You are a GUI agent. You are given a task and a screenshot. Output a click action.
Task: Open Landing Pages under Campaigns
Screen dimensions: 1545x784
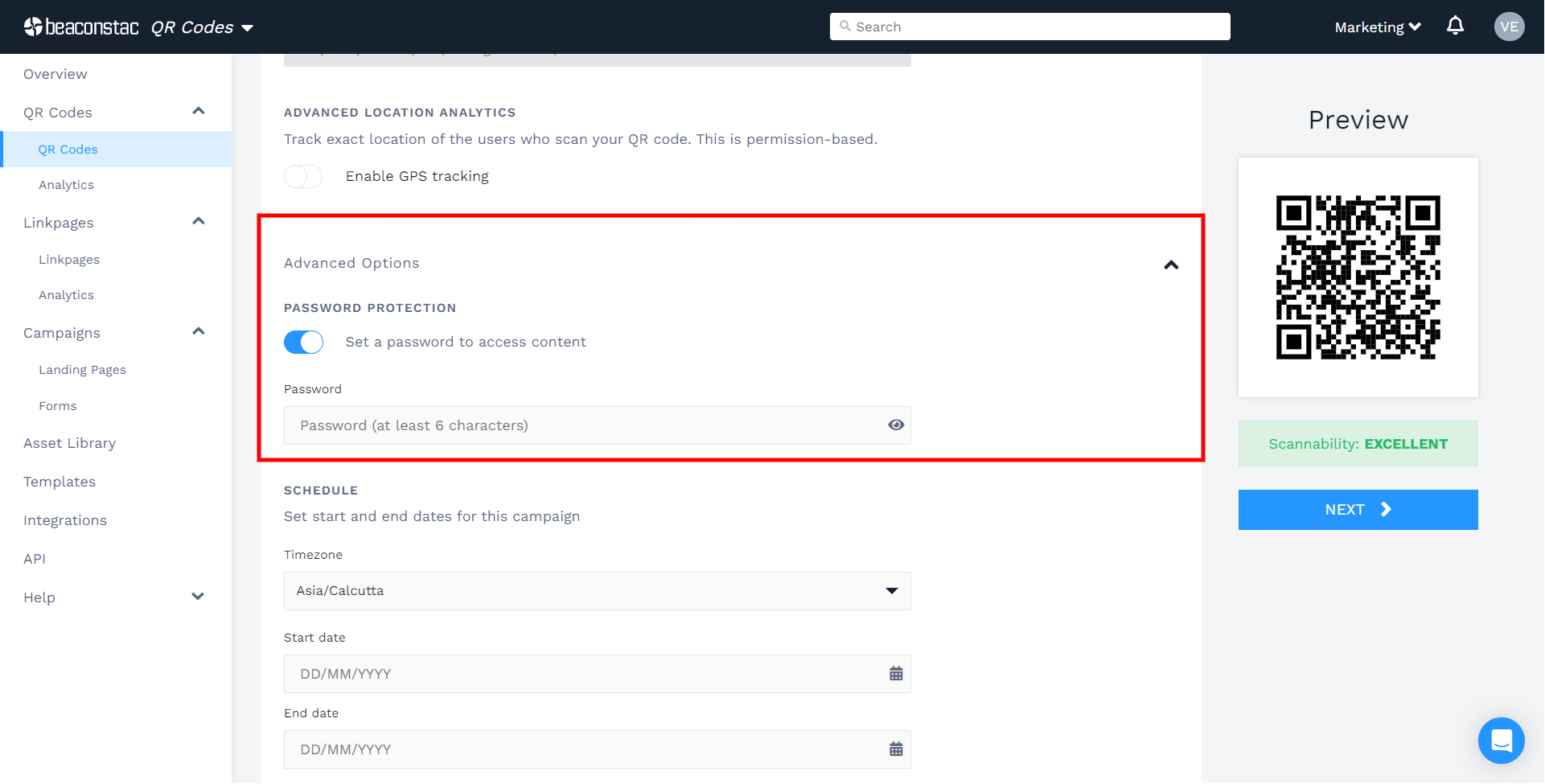click(82, 370)
